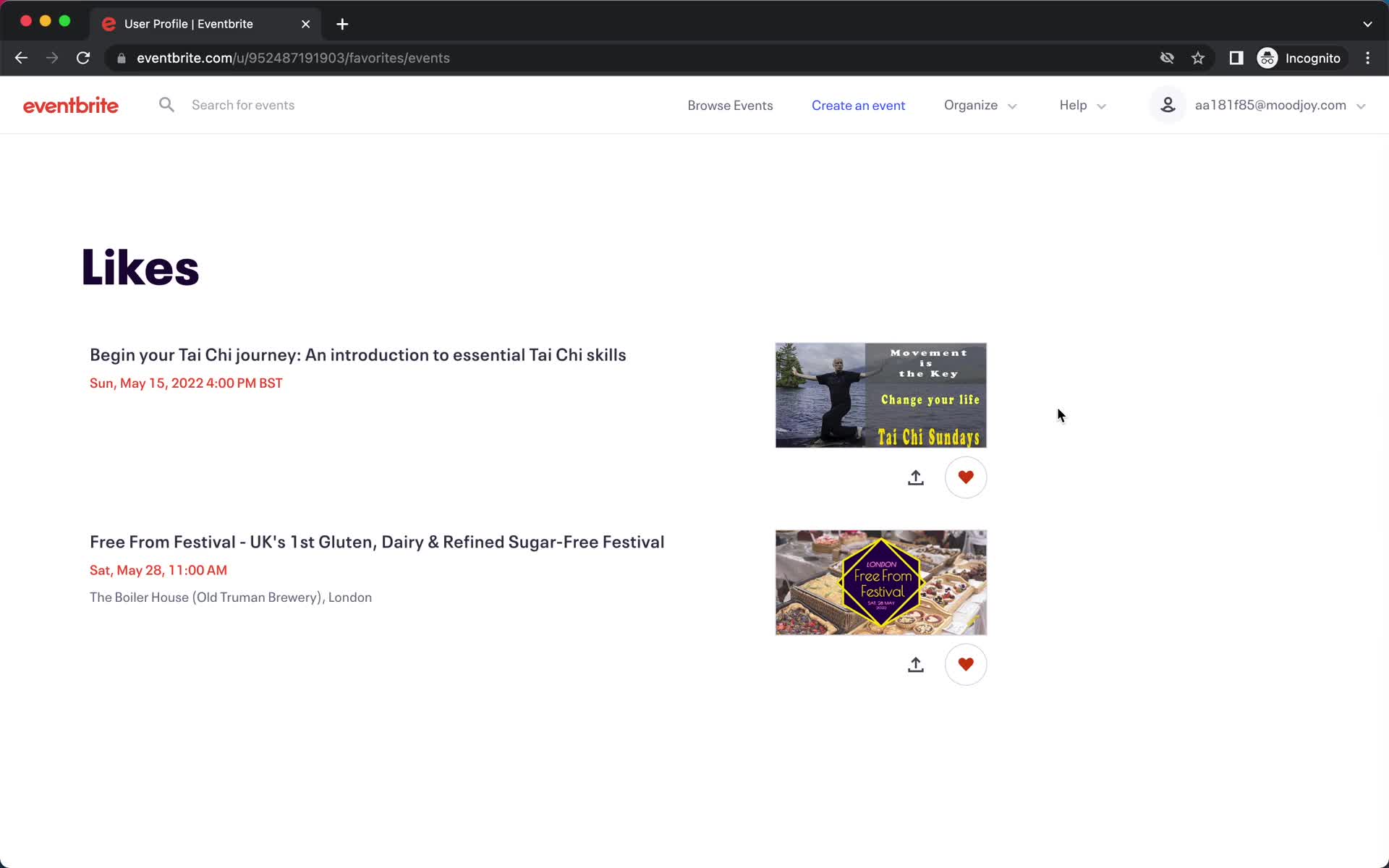Click the Eventbrite logo to go home
The height and width of the screenshot is (868, 1389).
point(71,105)
